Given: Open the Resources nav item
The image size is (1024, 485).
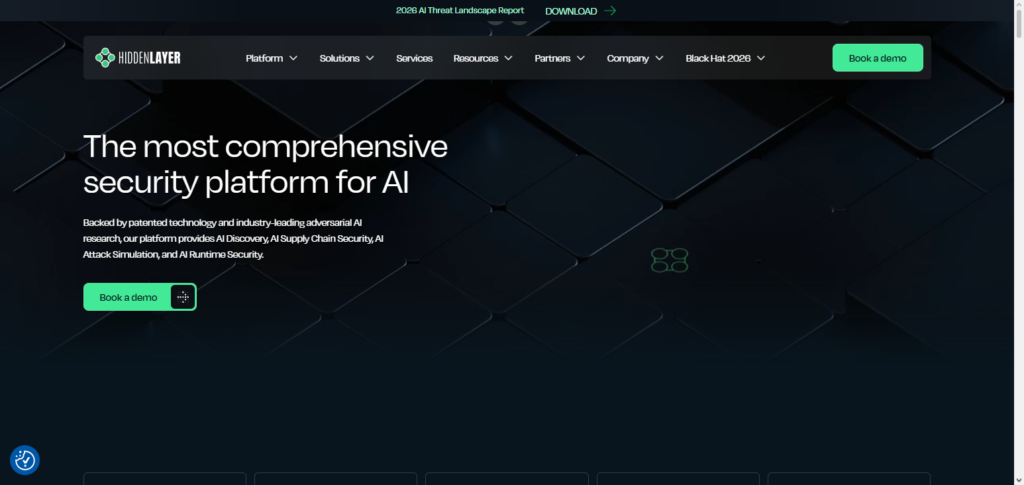Looking at the screenshot, I should tap(476, 58).
